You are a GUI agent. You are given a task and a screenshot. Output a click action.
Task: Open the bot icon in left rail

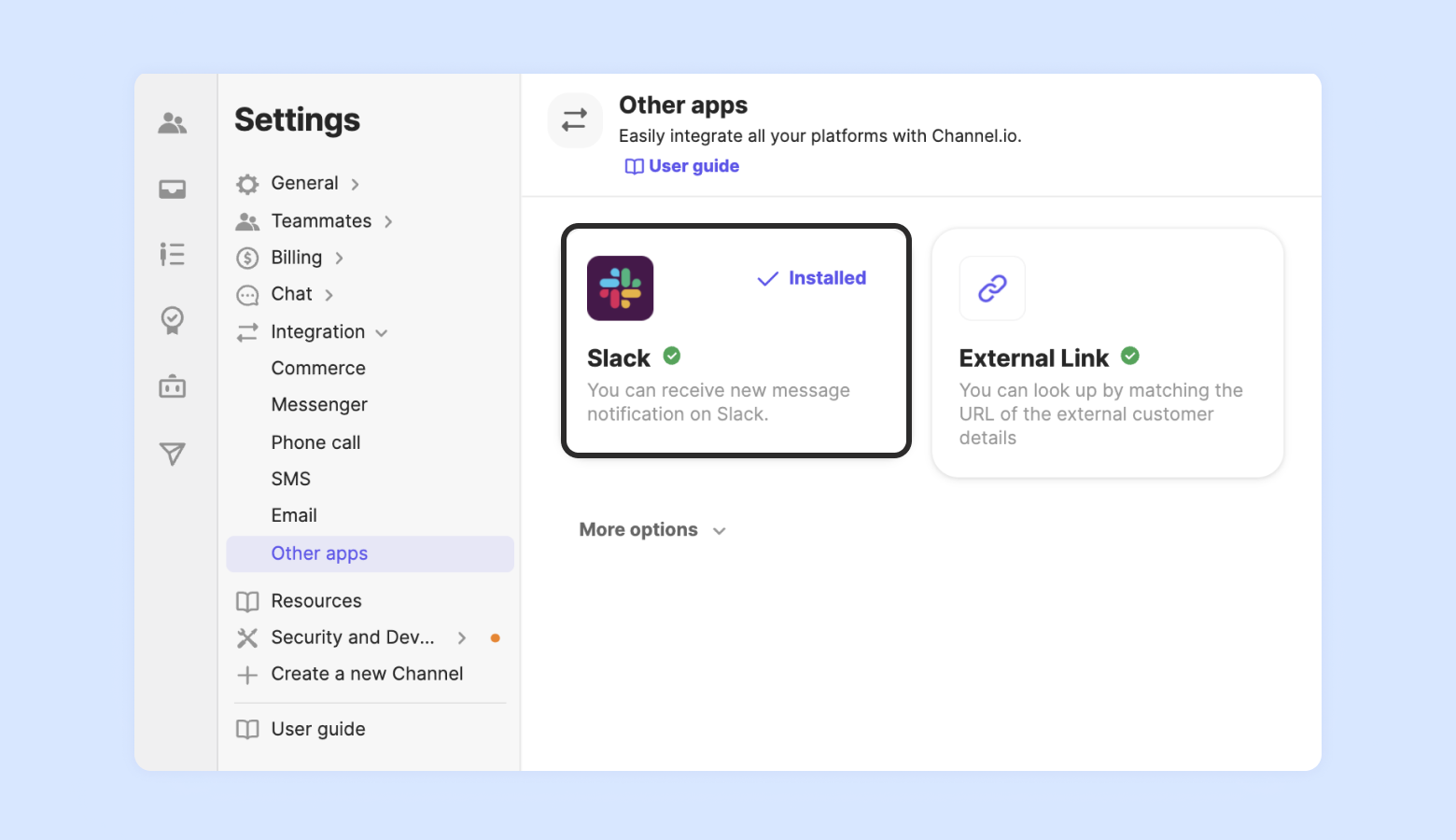(x=173, y=386)
